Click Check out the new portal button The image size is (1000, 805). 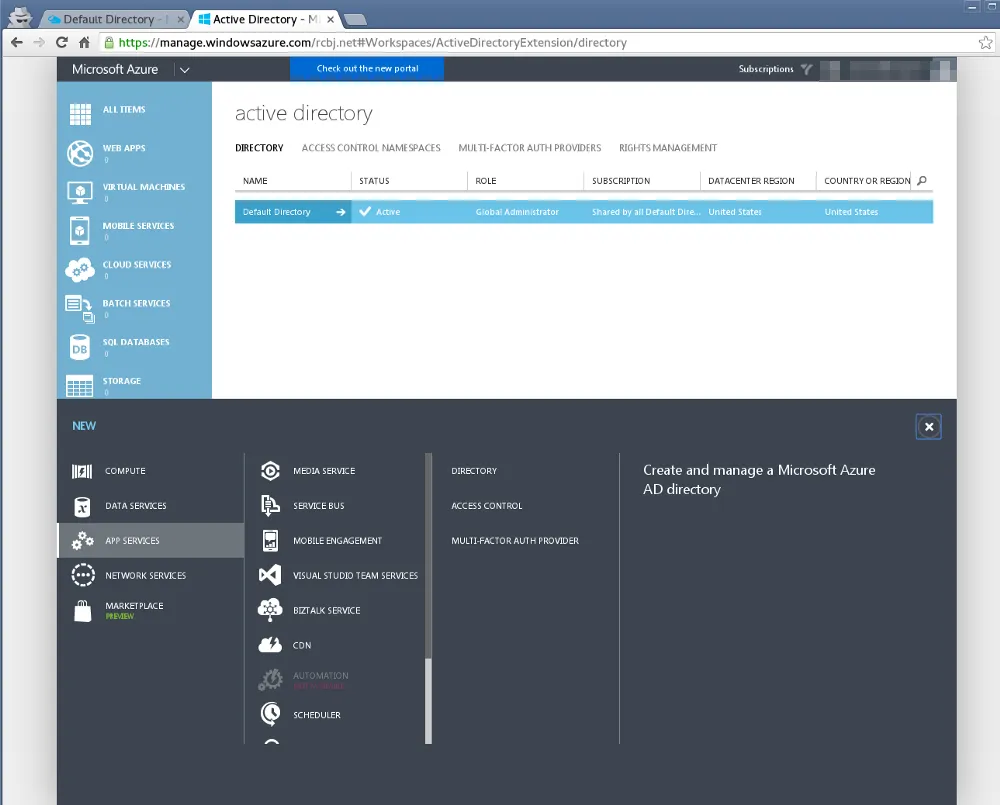tap(367, 68)
